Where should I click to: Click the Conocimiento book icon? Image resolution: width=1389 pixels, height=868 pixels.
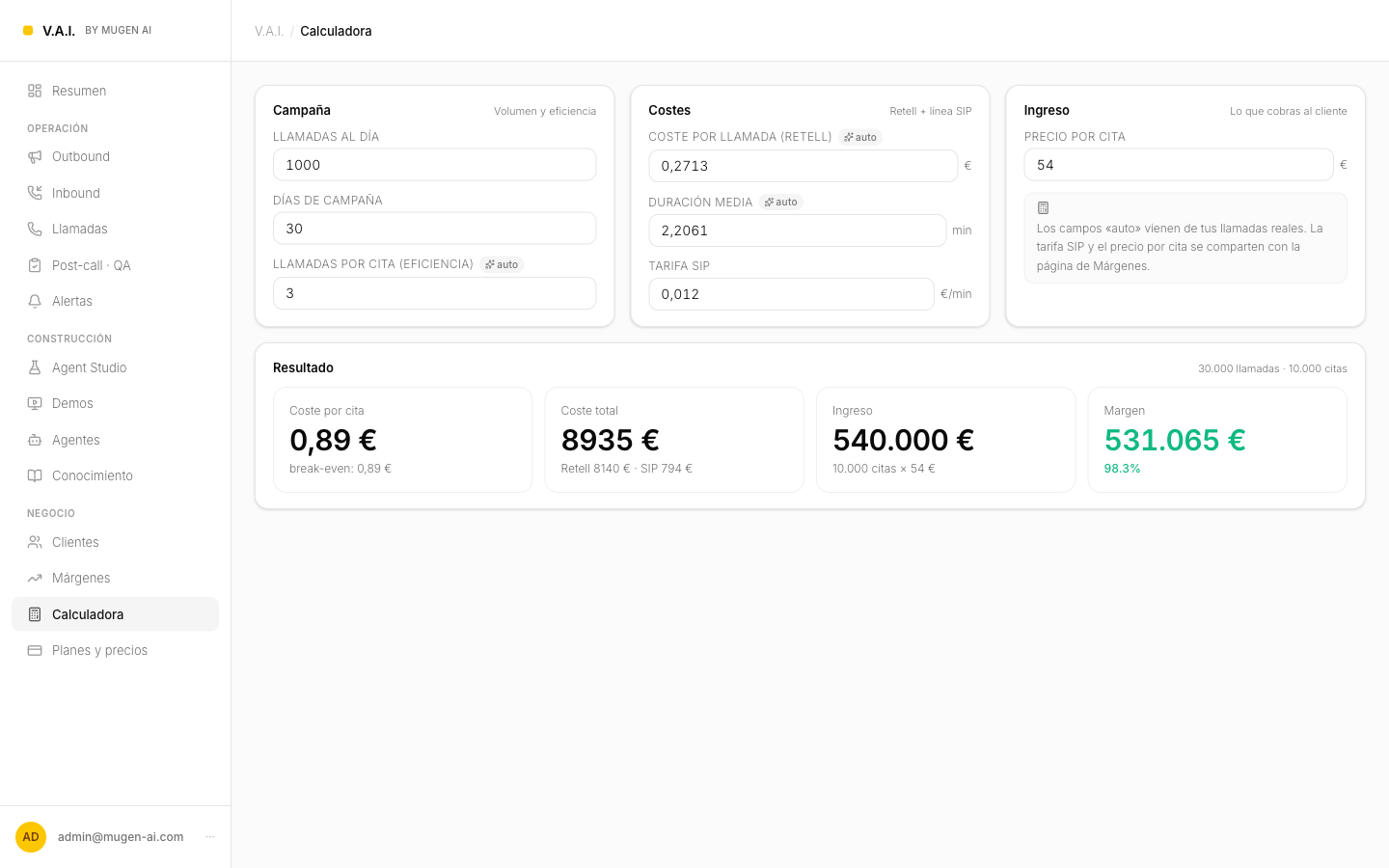[35, 475]
